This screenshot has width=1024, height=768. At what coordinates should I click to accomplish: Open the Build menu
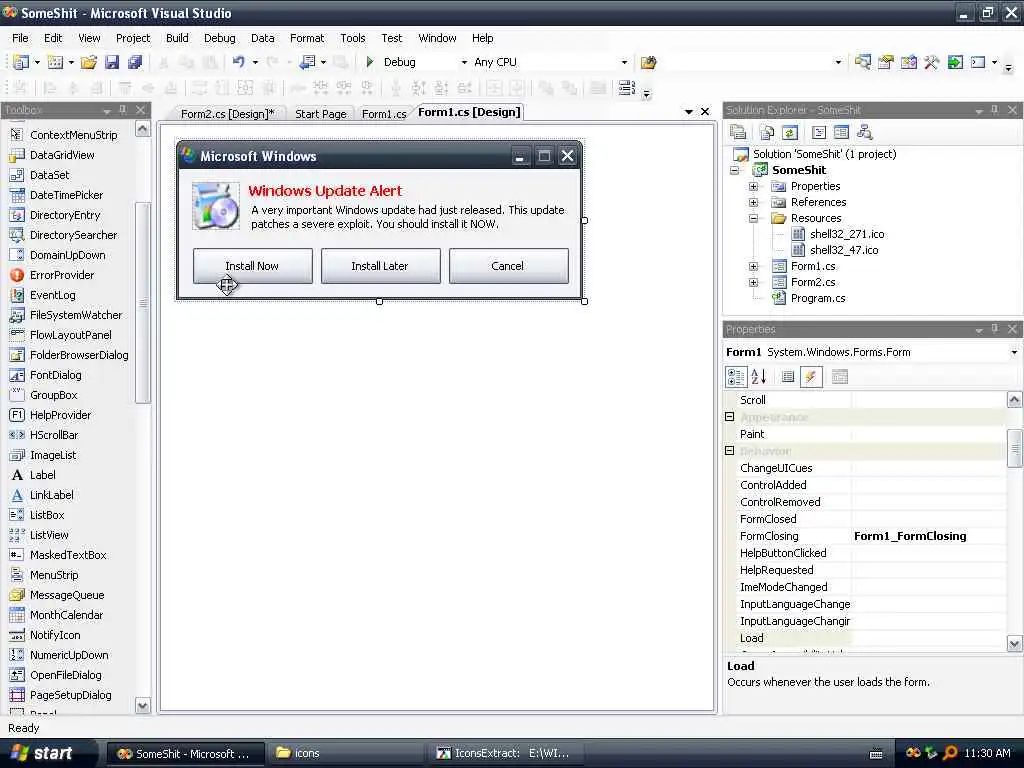tap(177, 38)
